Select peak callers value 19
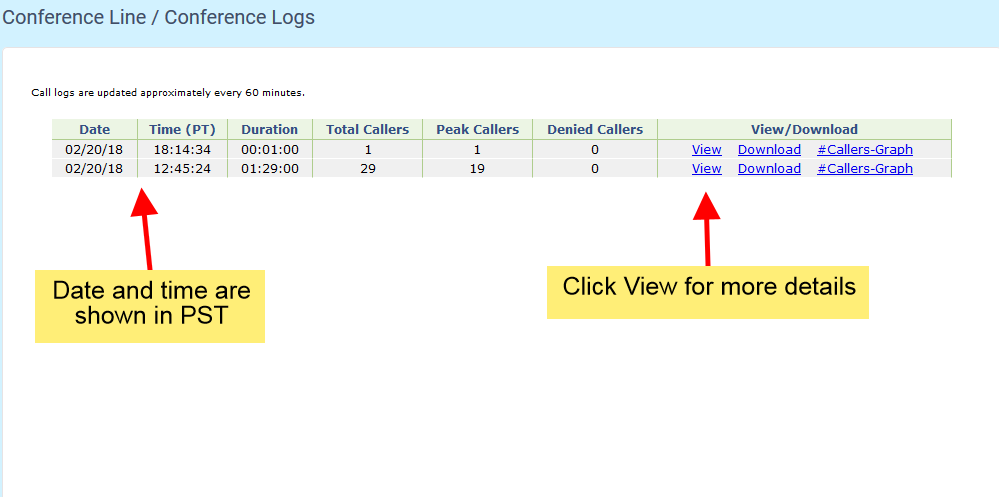Image resolution: width=999 pixels, height=497 pixels. click(477, 169)
